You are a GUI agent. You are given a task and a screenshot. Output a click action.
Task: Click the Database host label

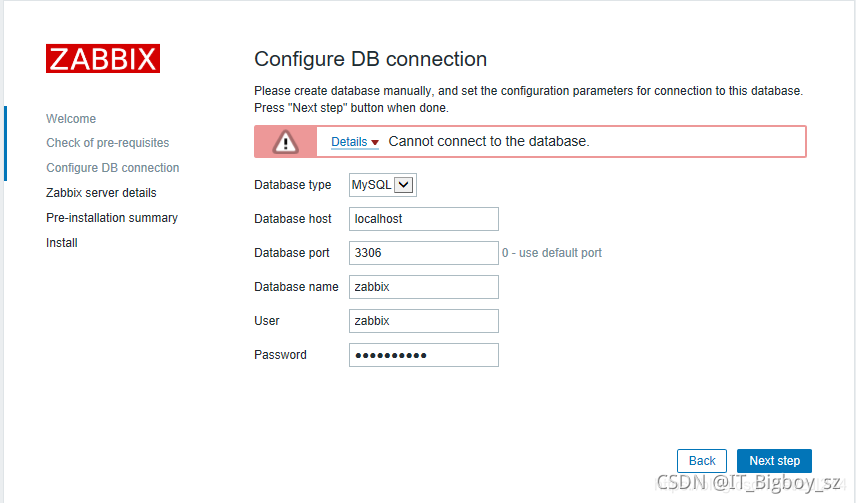coord(293,219)
